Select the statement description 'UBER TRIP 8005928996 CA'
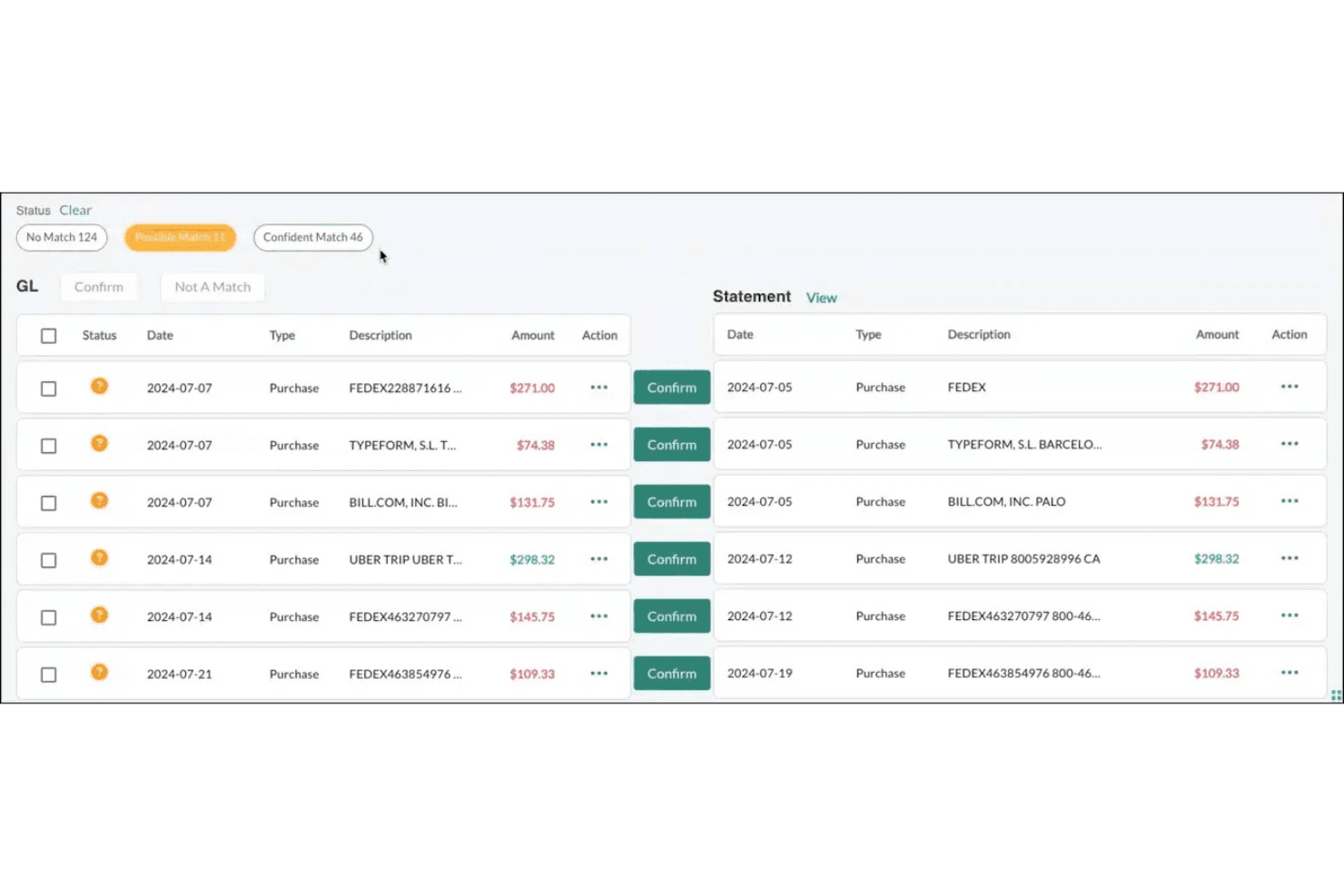This screenshot has height=896, width=1344. pyautogui.click(x=1023, y=559)
